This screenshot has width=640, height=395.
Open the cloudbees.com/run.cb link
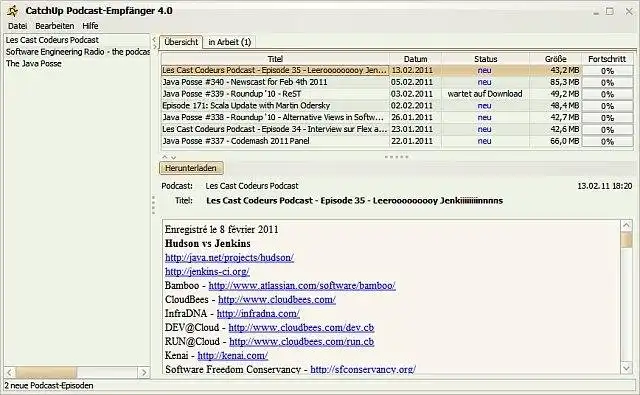(x=302, y=342)
